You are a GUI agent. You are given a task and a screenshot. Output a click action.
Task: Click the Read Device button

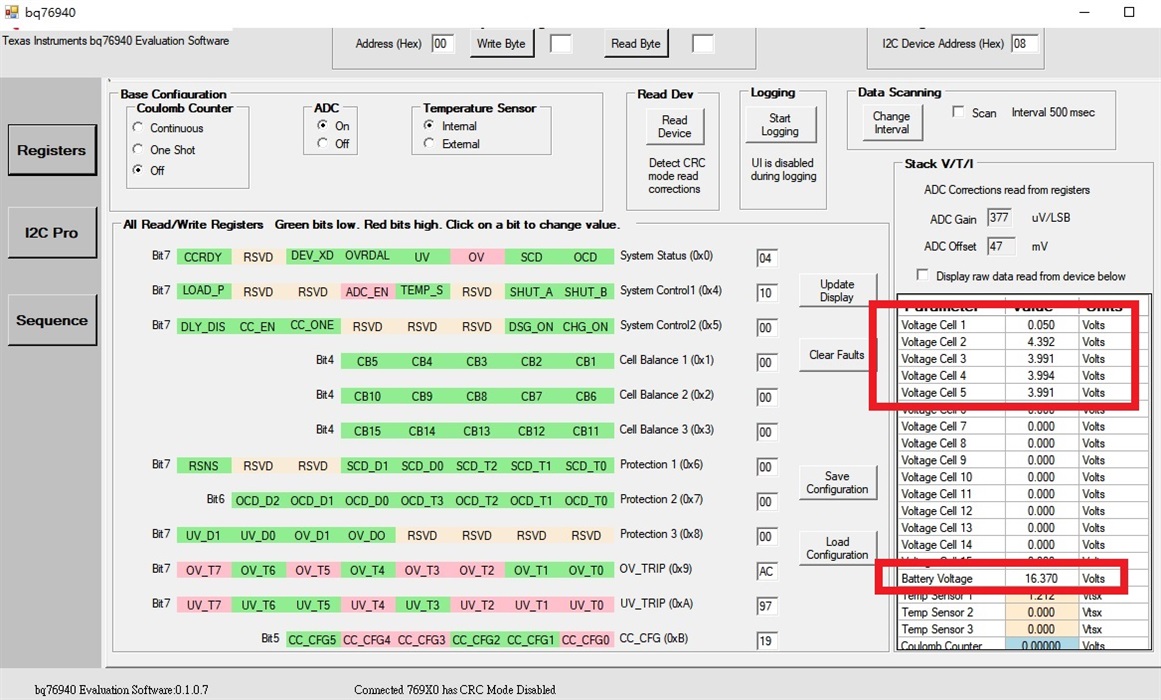(675, 126)
